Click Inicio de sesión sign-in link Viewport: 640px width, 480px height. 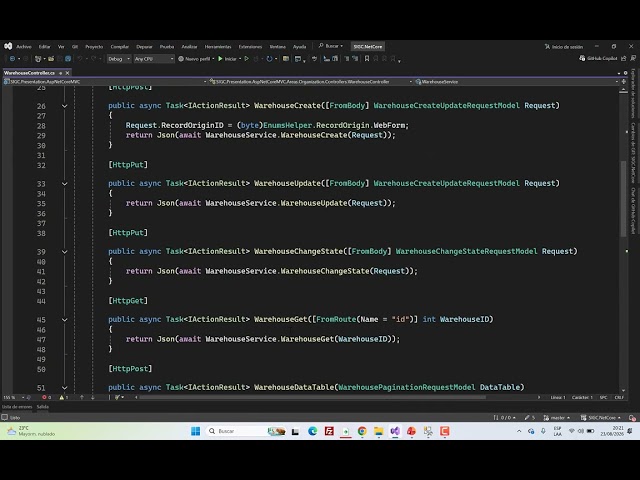click(x=564, y=47)
